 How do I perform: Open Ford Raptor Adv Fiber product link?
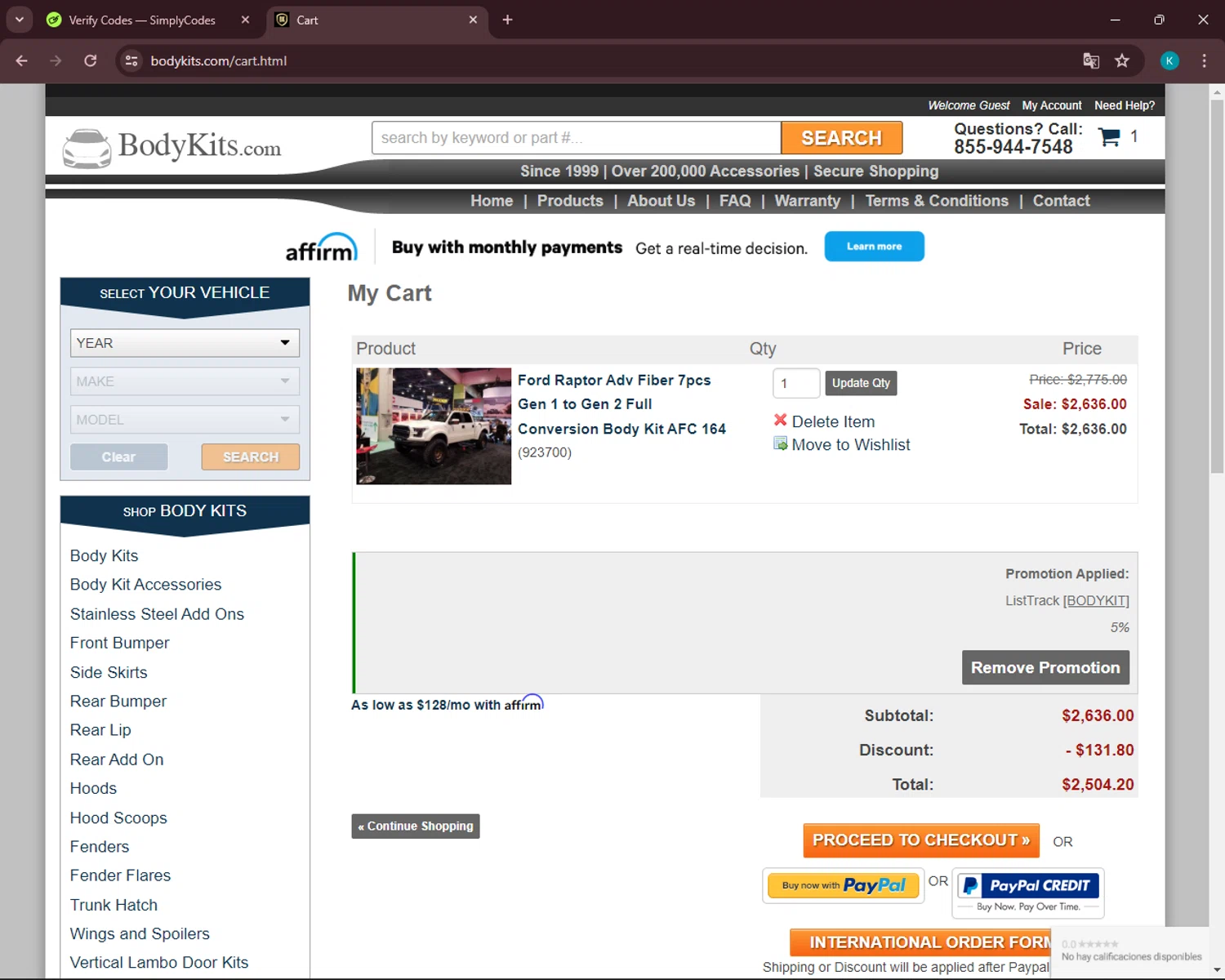point(621,404)
